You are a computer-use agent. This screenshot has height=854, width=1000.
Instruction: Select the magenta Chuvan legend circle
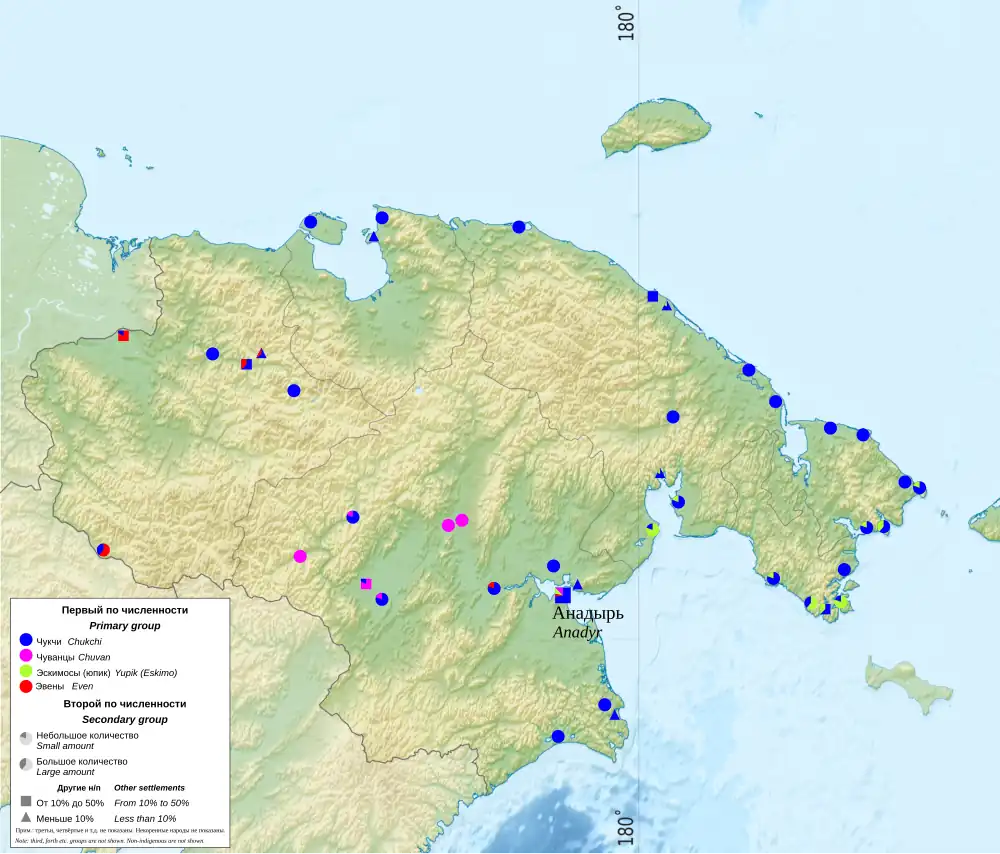coord(26,655)
